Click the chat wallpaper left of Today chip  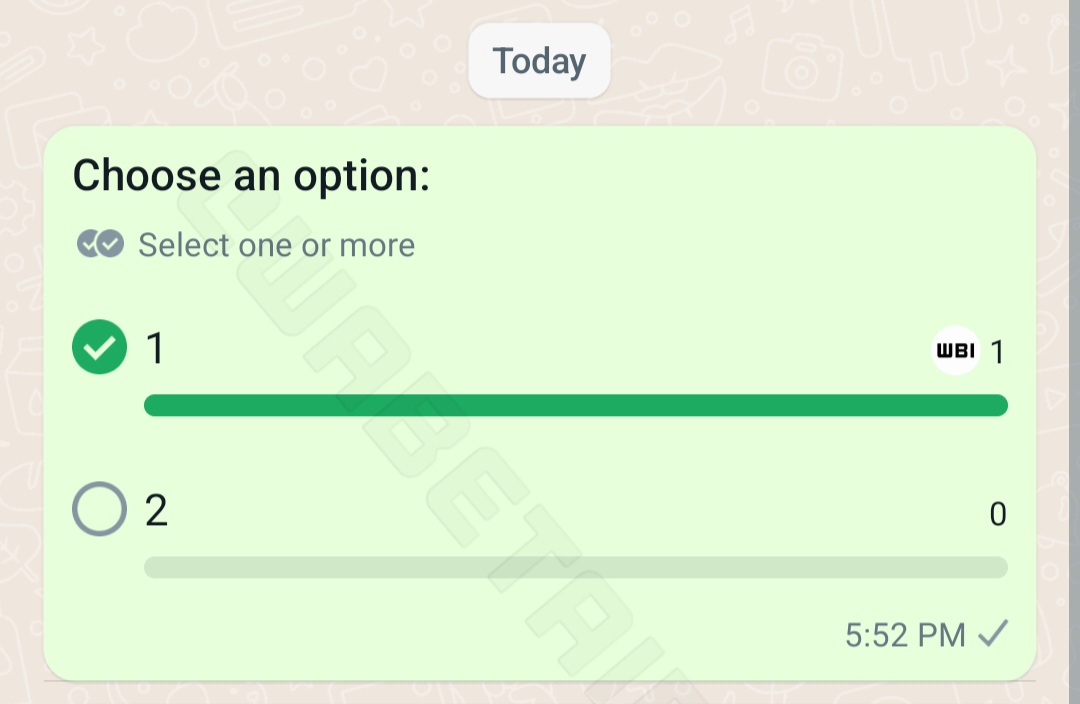click(250, 62)
